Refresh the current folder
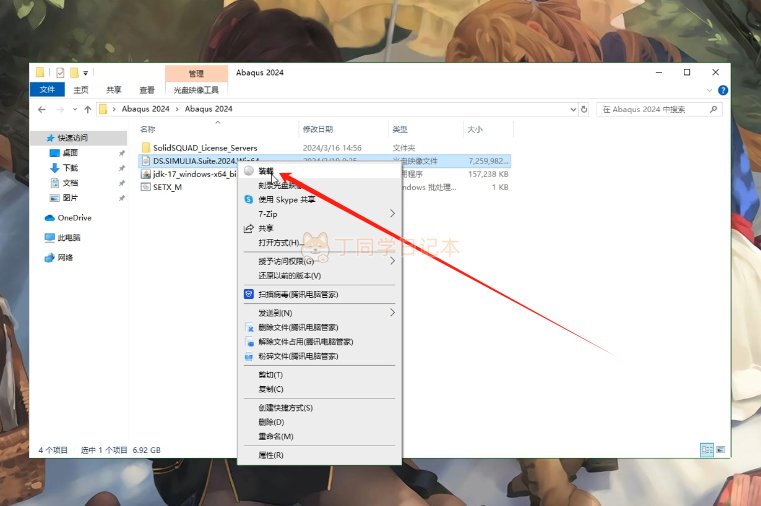 [584, 110]
